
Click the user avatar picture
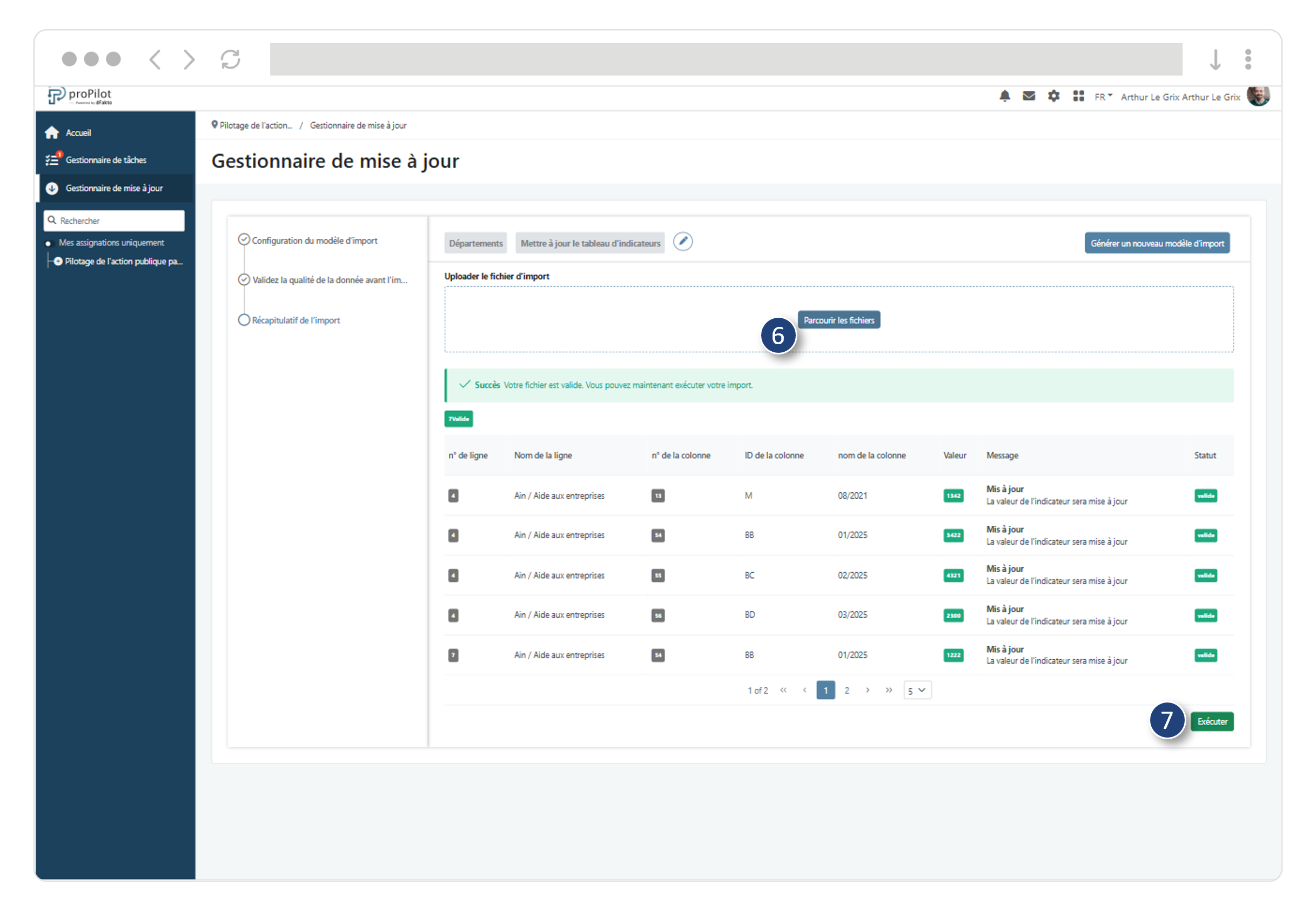coord(1258,96)
